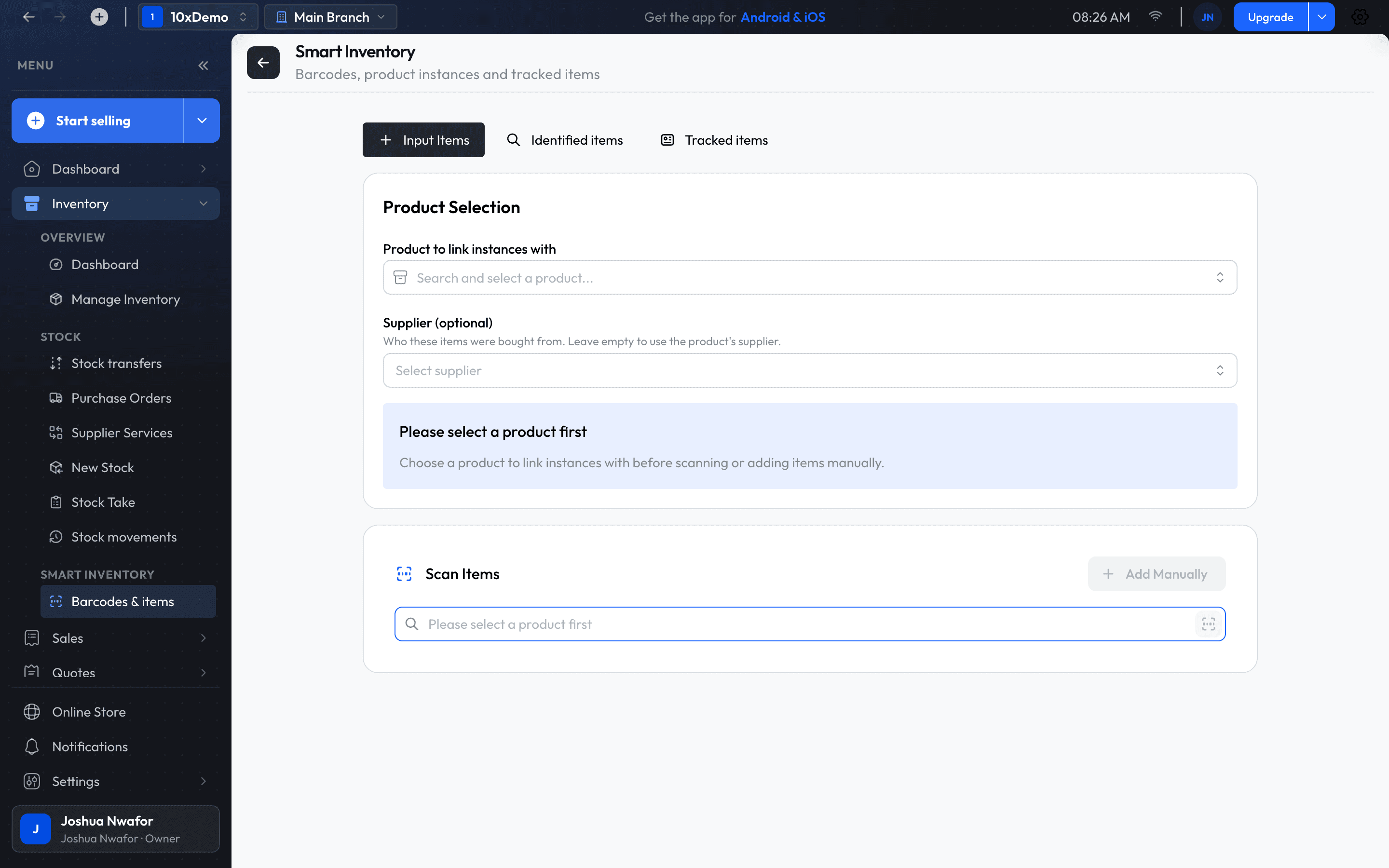
Task: Expand the top-level Dashboard menu item
Action: (115, 169)
